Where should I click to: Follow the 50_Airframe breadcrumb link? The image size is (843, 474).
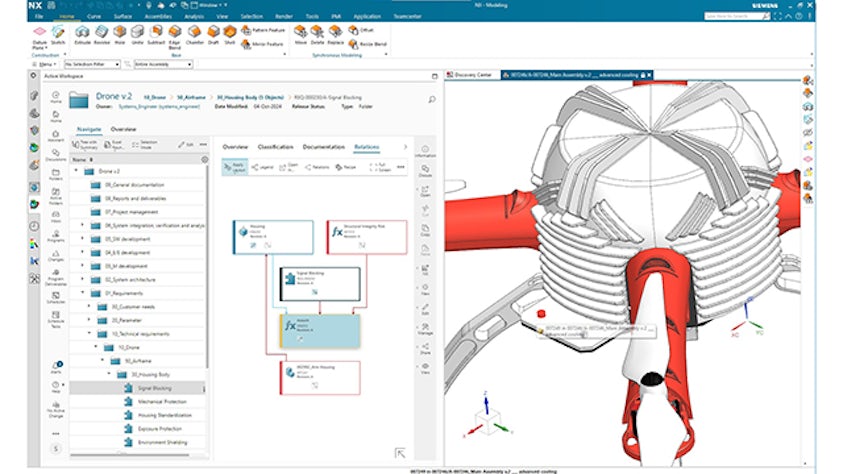[x=192, y=97]
